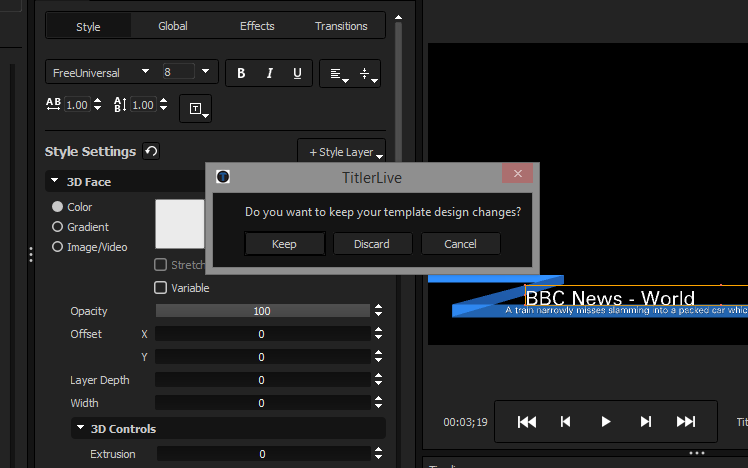
Task: Jump to the start of the timeline
Action: [526, 422]
